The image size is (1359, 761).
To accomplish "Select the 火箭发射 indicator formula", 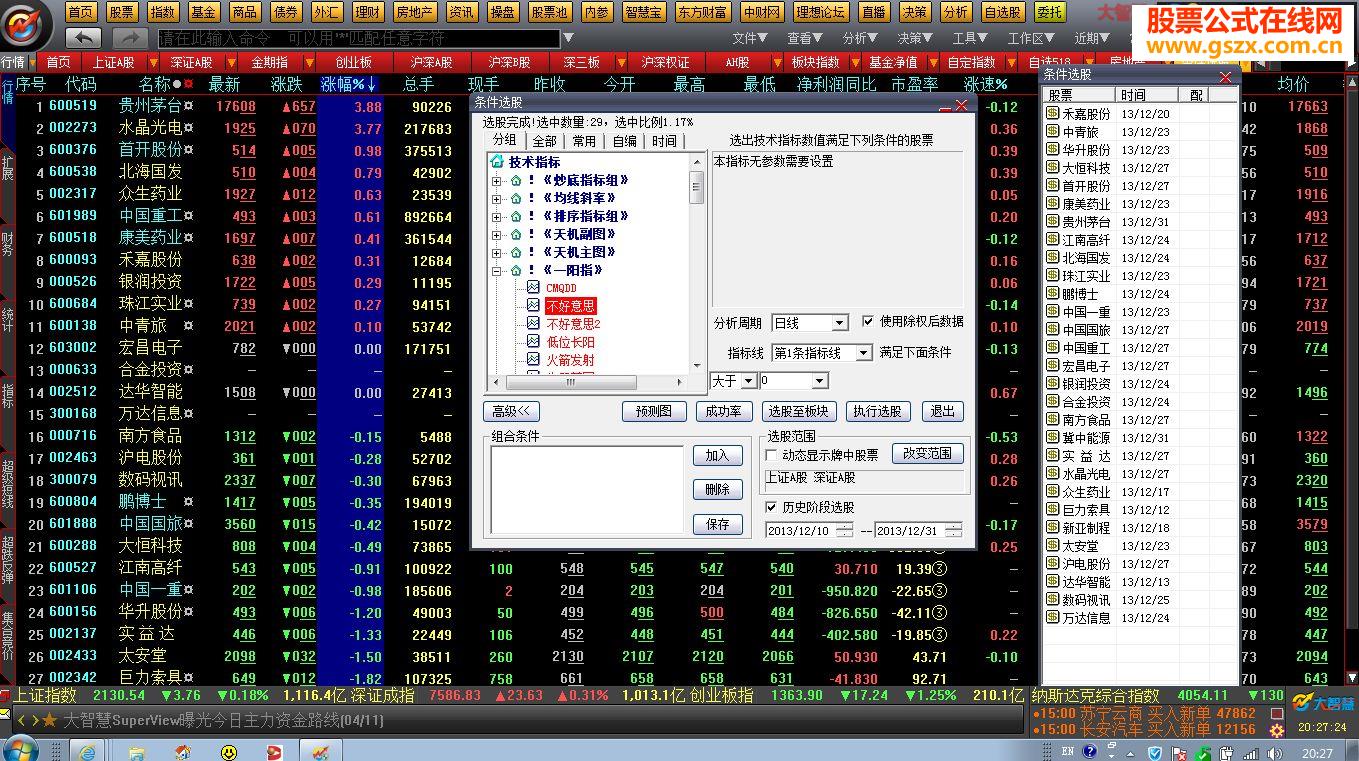I will click(x=570, y=360).
